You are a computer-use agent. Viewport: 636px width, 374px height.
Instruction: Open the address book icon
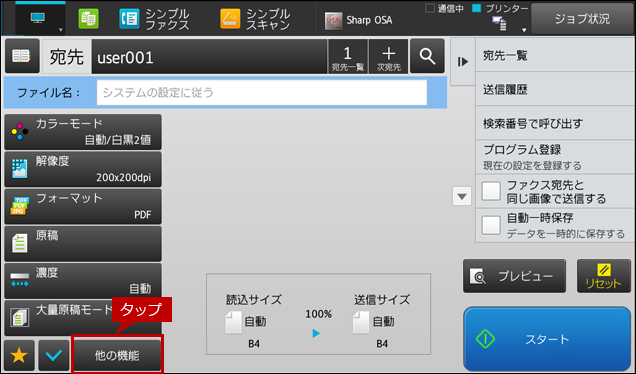tap(22, 56)
